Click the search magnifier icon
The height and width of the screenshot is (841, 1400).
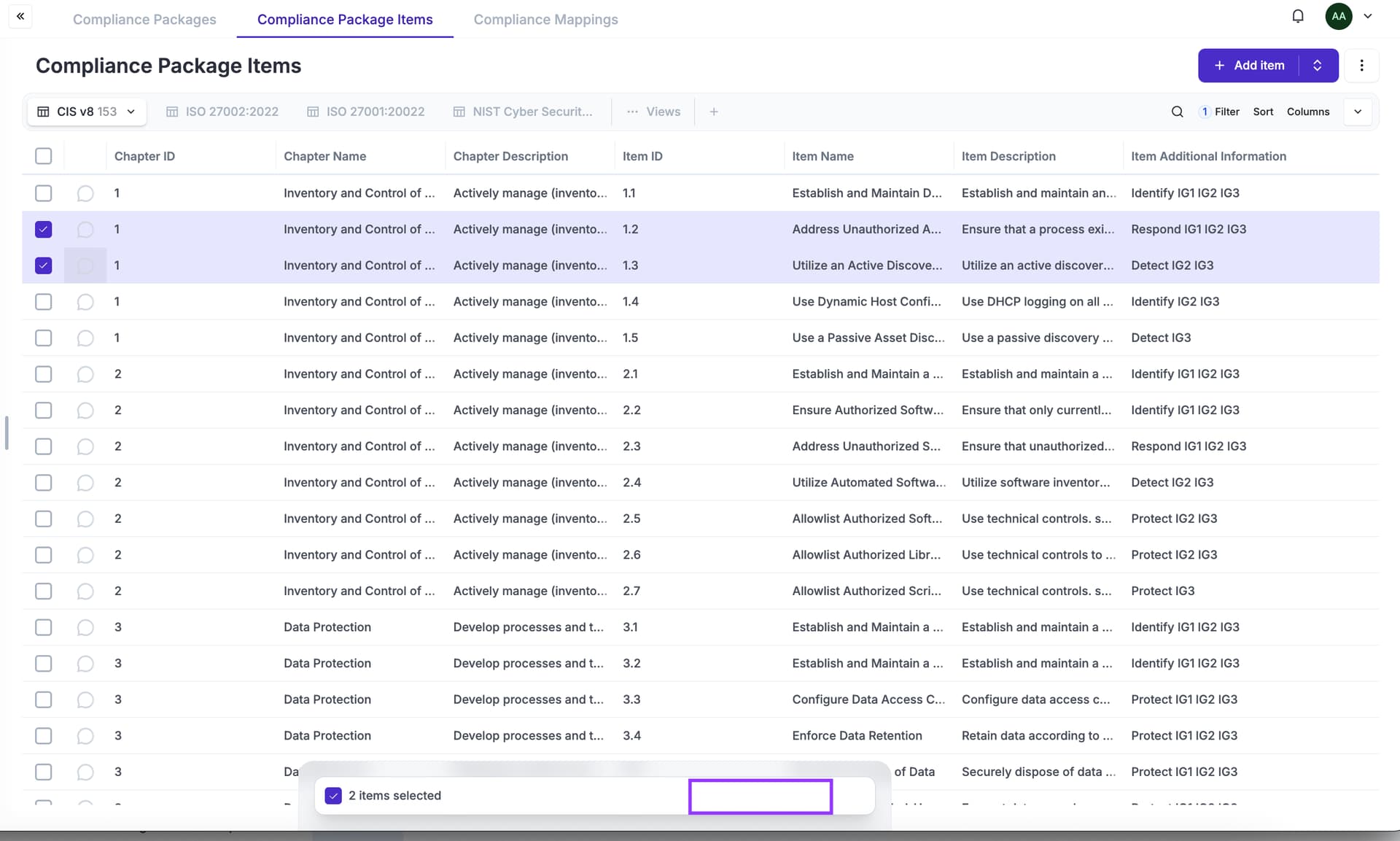pos(1177,112)
